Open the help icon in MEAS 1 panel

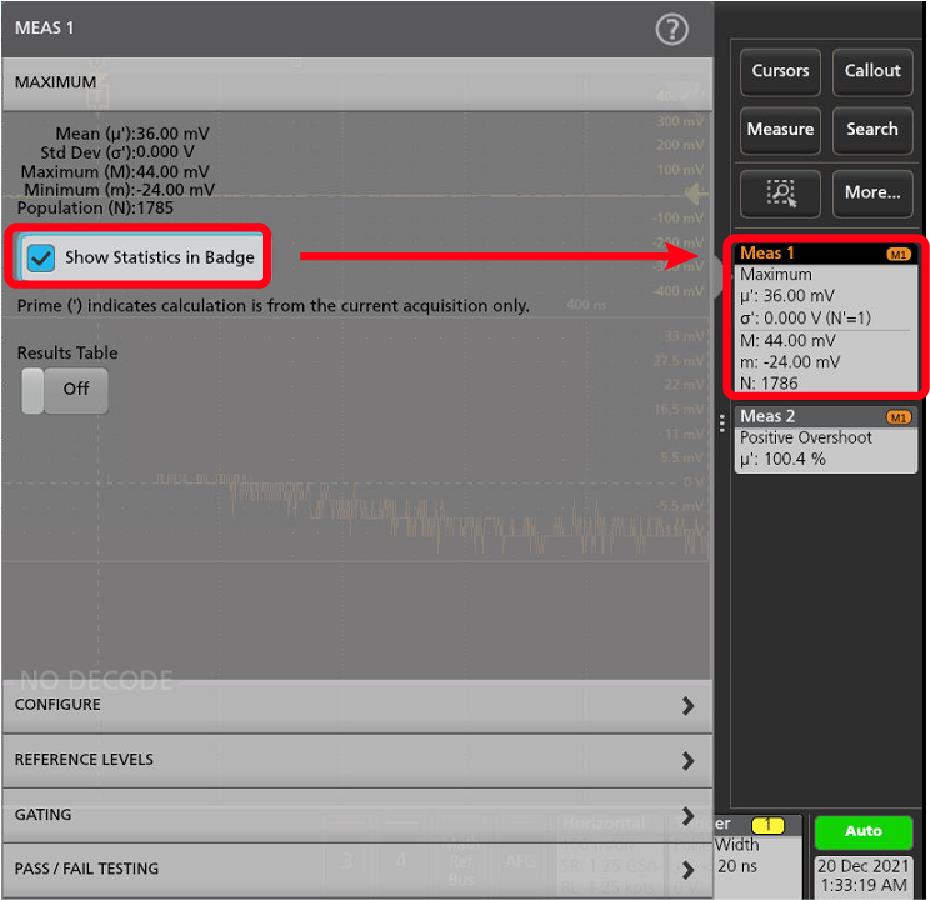(x=672, y=30)
